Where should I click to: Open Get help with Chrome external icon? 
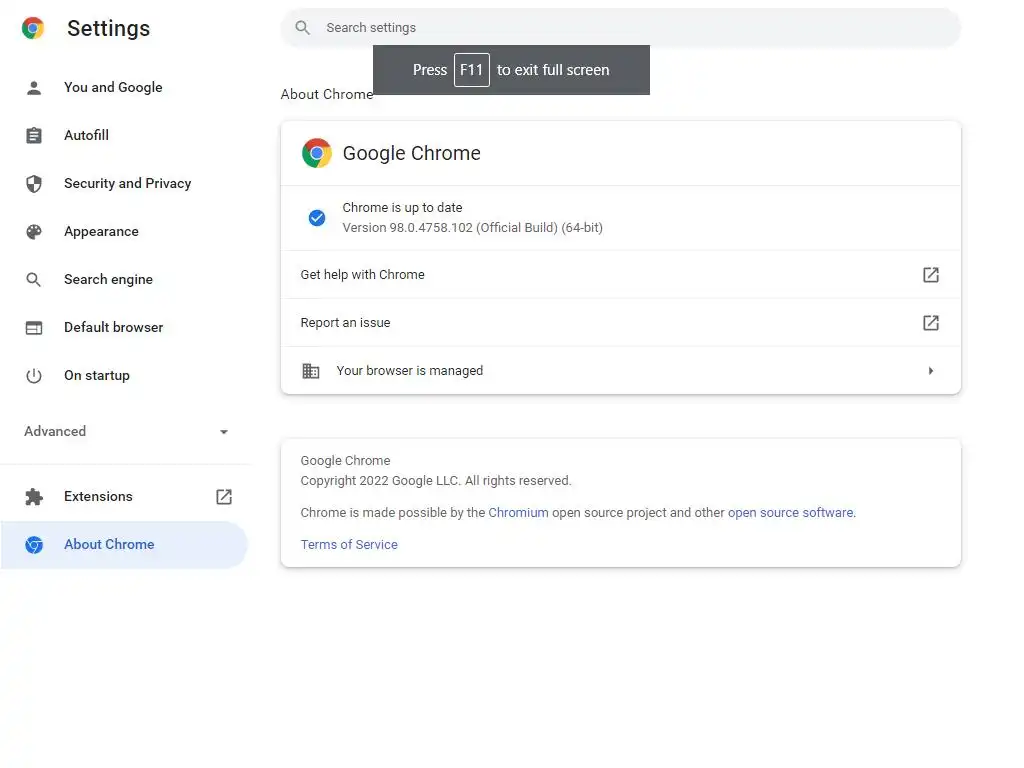click(x=930, y=274)
